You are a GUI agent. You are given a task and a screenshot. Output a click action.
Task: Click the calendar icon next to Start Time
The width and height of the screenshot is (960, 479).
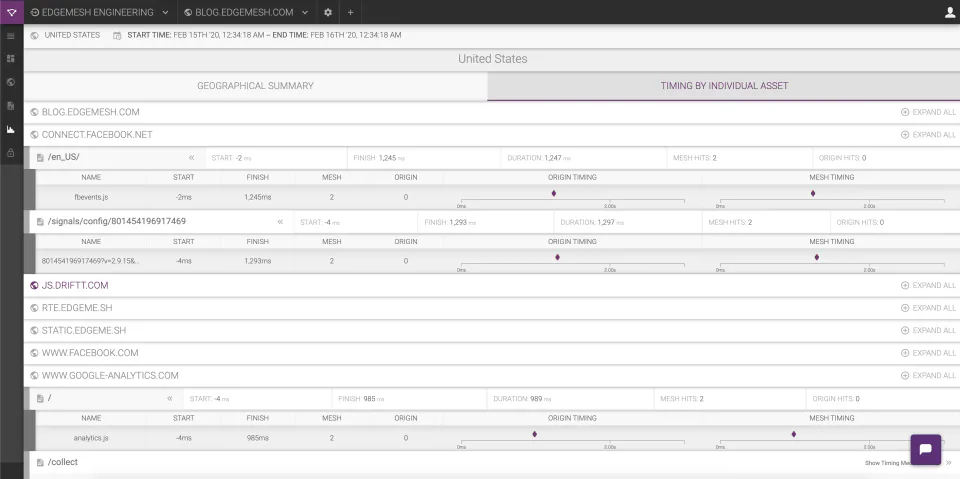pos(117,36)
